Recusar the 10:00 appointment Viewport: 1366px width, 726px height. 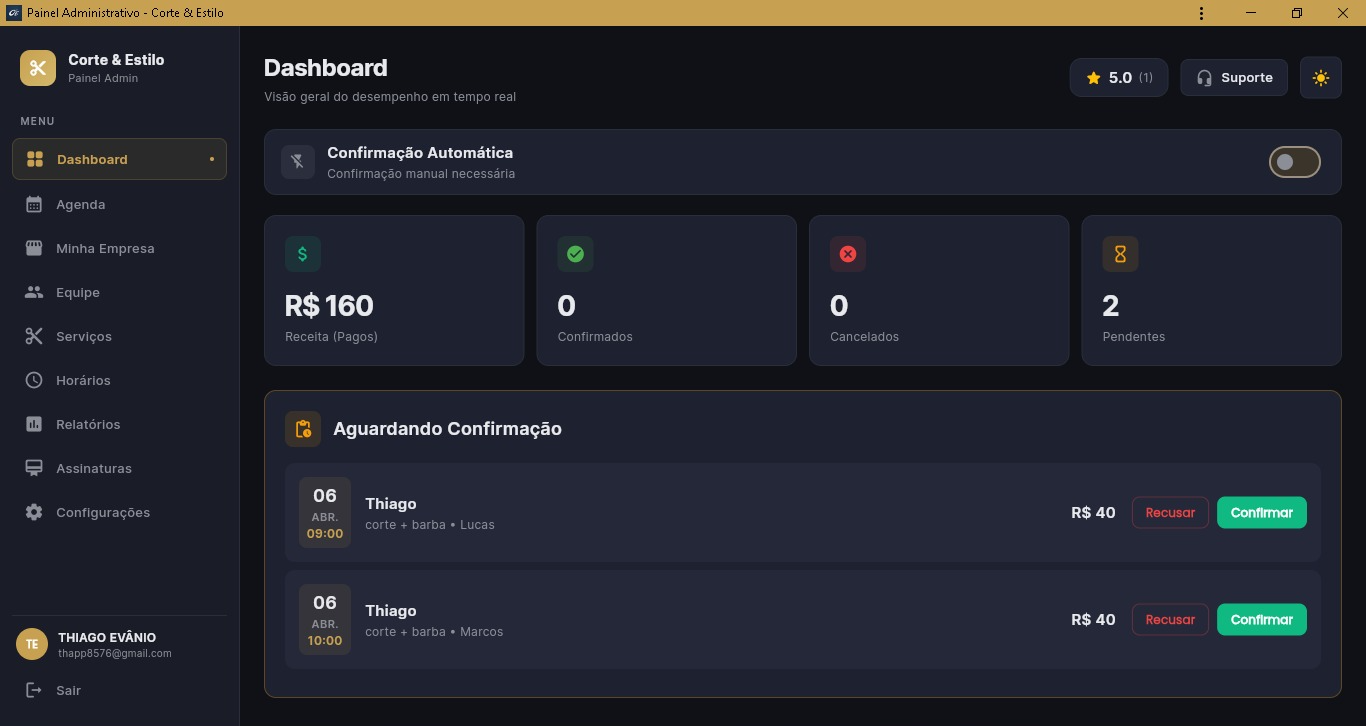(1169, 619)
